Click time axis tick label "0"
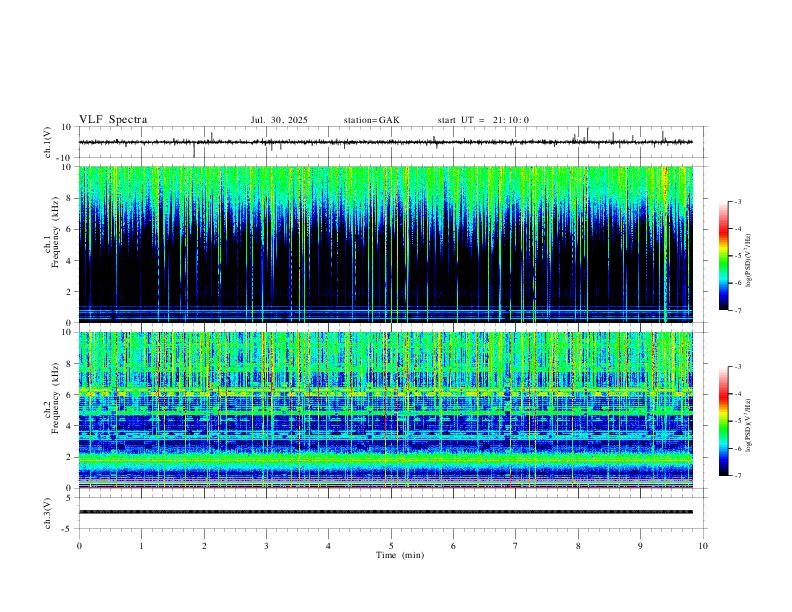Image resolution: width=792 pixels, height=612 pixels. [79, 546]
